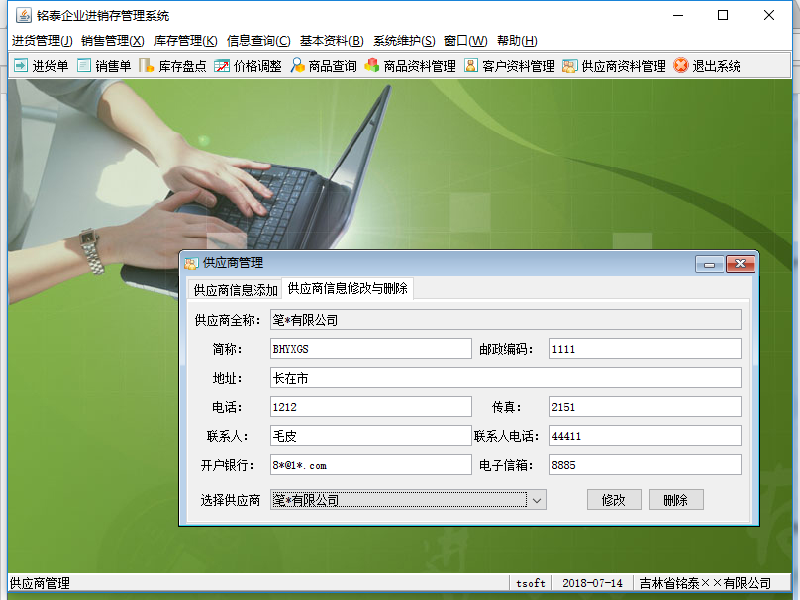Viewport: 800px width, 600px height.
Task: Click the 选择供应商 combo box value
Action: 399,500
